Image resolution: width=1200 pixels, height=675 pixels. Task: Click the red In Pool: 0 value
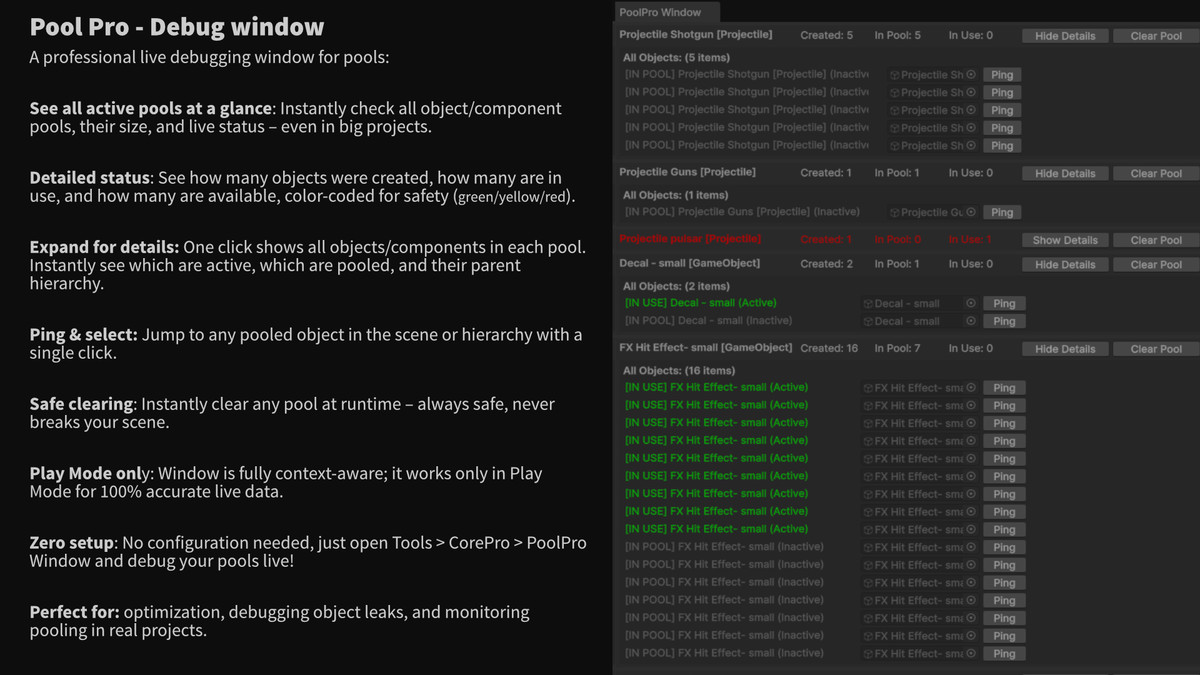[x=898, y=240]
